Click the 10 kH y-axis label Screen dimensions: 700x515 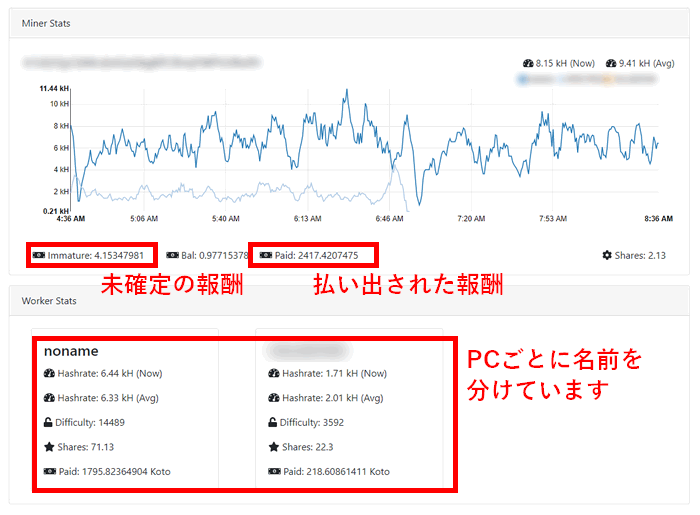(59, 104)
